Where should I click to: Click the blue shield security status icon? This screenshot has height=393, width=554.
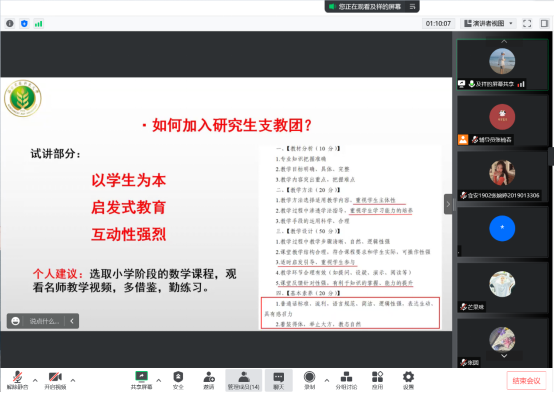pos(24,23)
